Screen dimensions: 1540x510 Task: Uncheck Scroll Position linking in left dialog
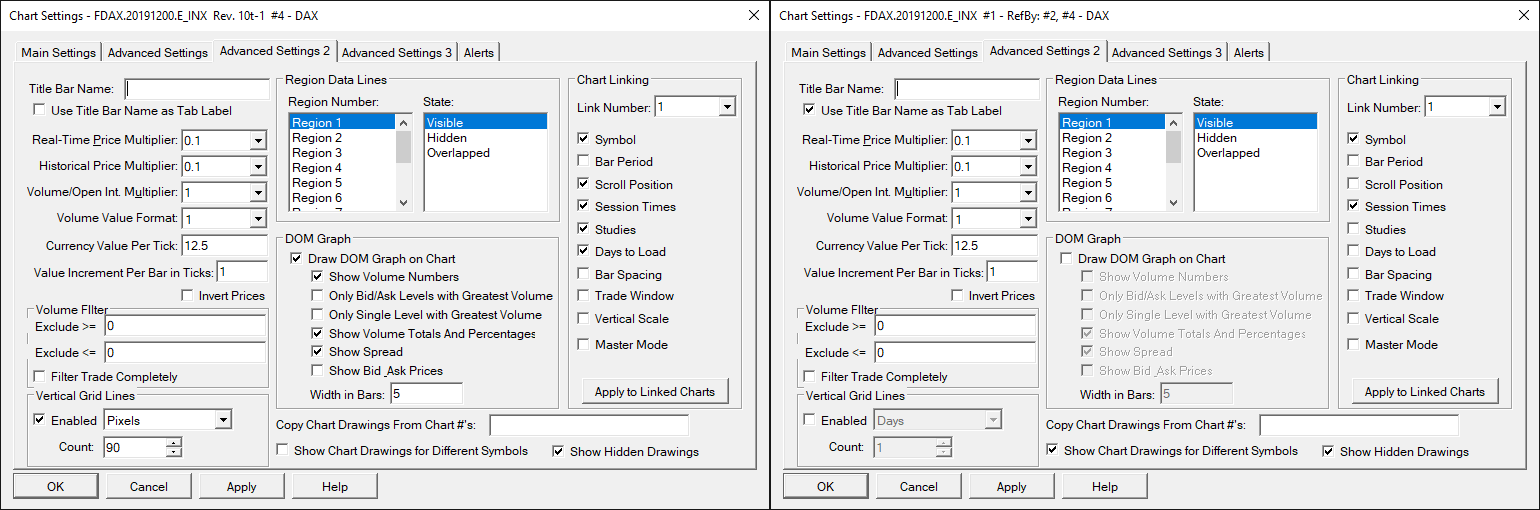coord(583,185)
